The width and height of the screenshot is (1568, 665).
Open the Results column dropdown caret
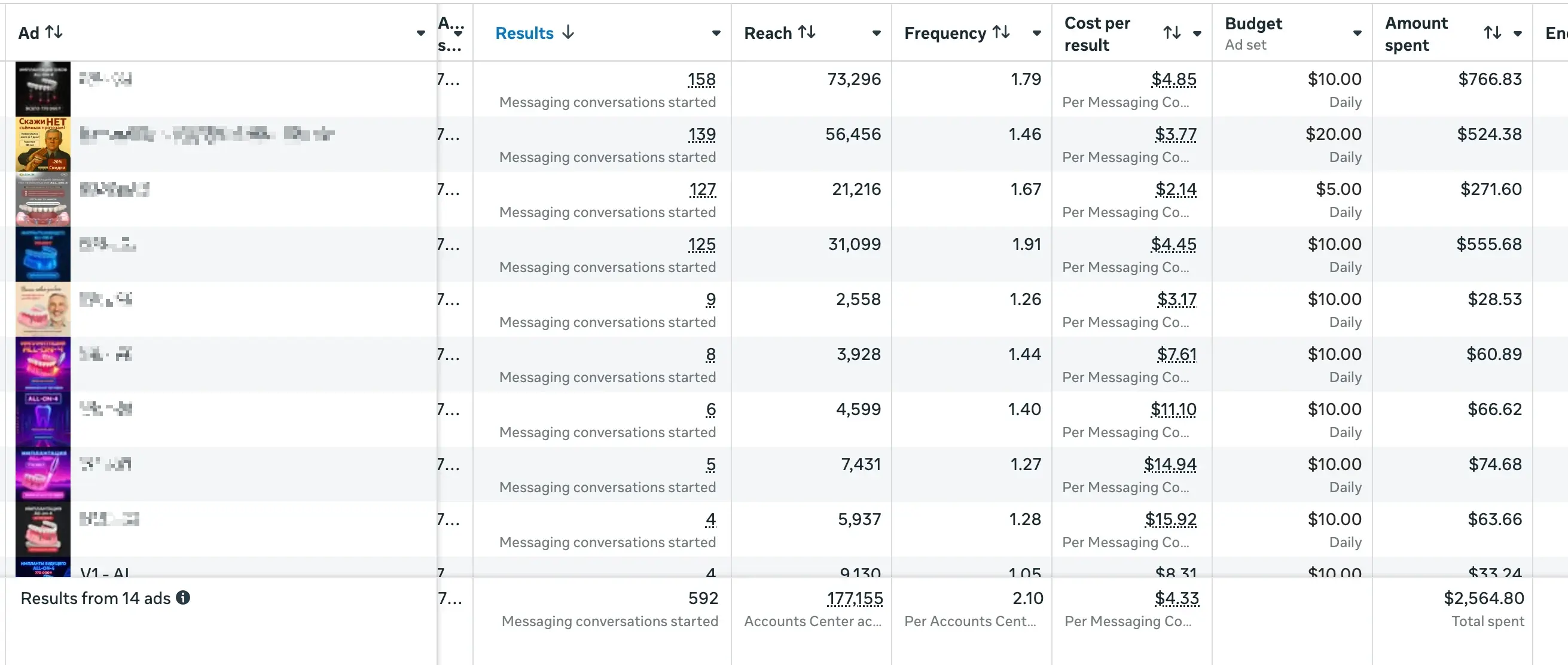click(x=716, y=33)
